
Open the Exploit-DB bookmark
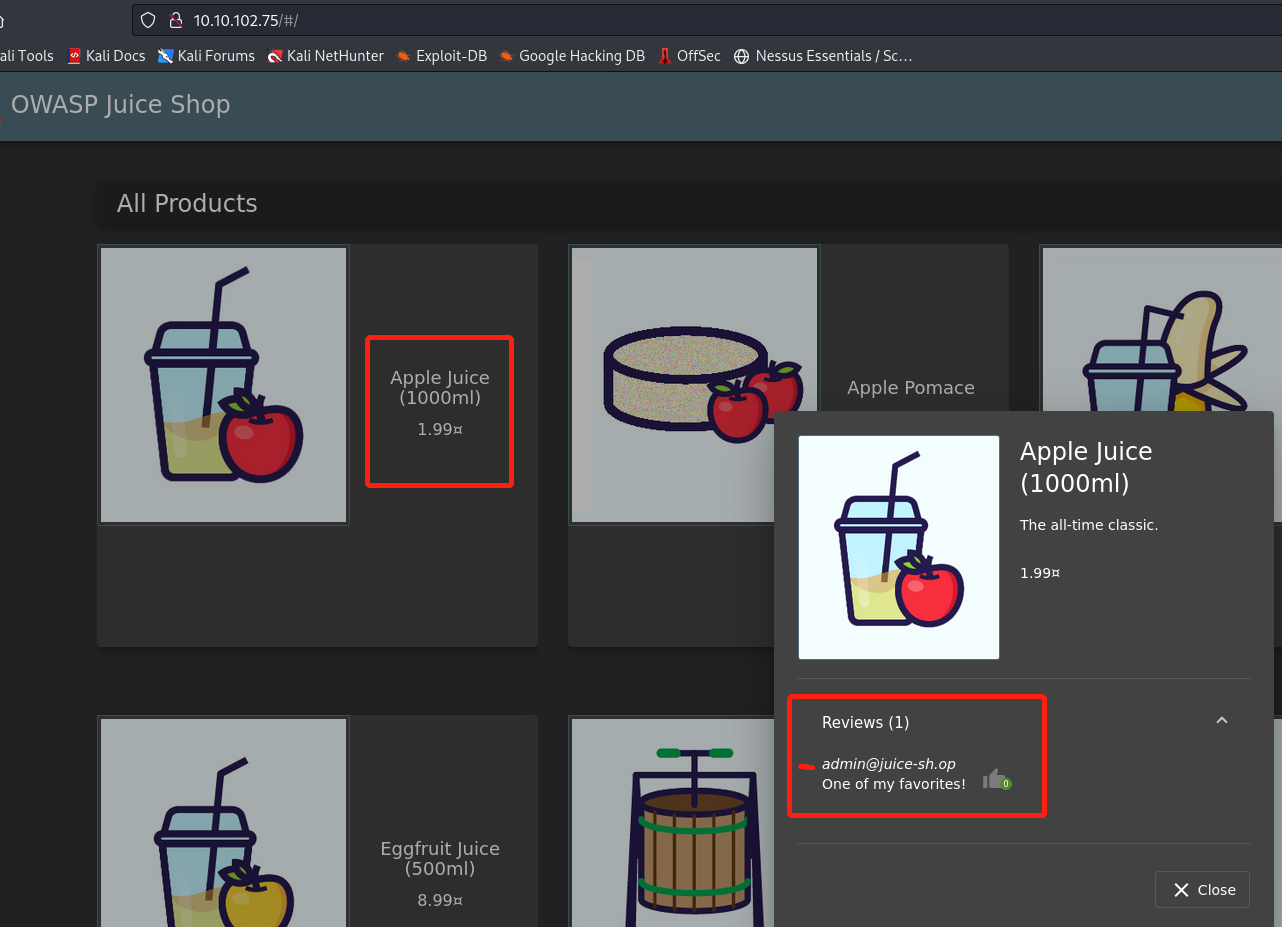[441, 56]
